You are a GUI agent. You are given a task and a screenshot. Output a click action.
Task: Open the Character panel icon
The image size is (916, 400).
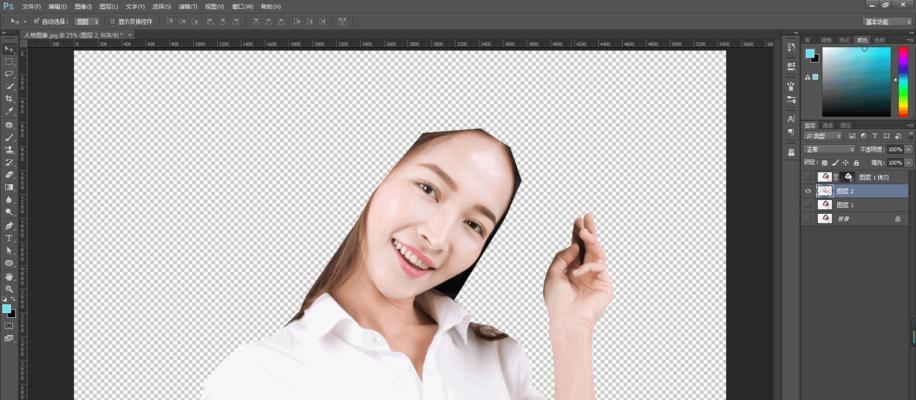point(791,119)
